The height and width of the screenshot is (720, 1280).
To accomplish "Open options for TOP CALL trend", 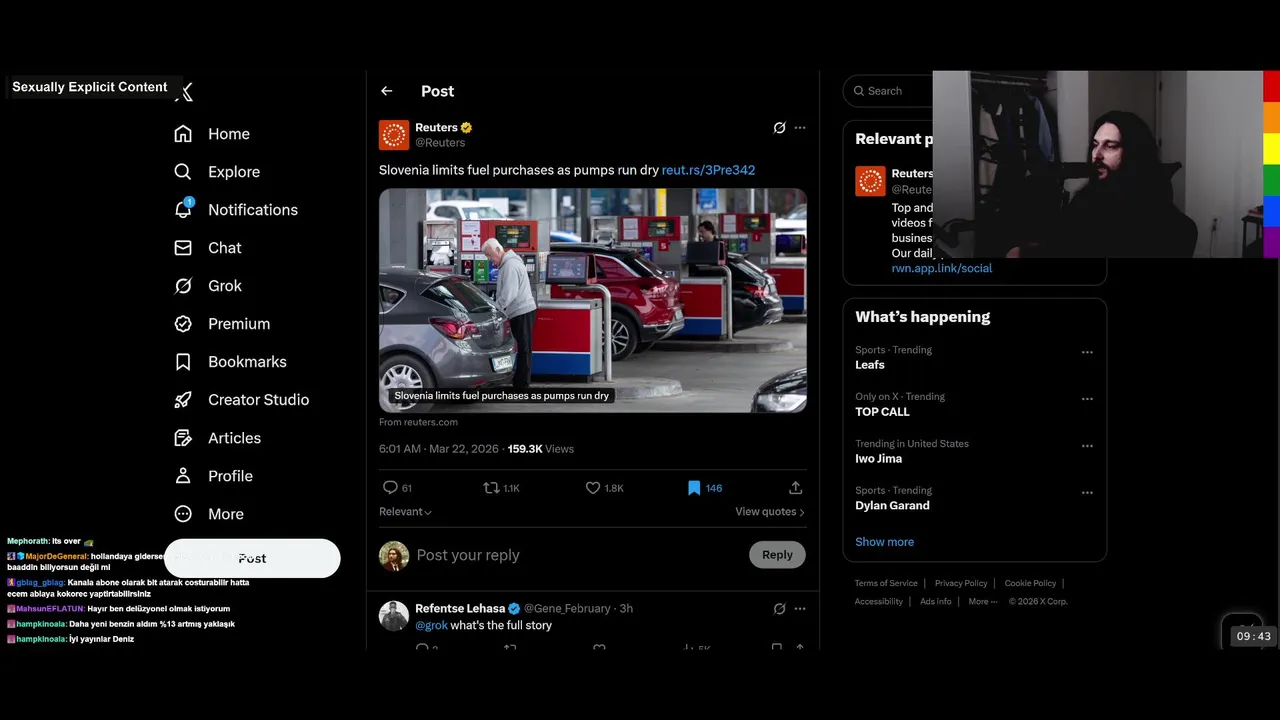I will 1087,399.
